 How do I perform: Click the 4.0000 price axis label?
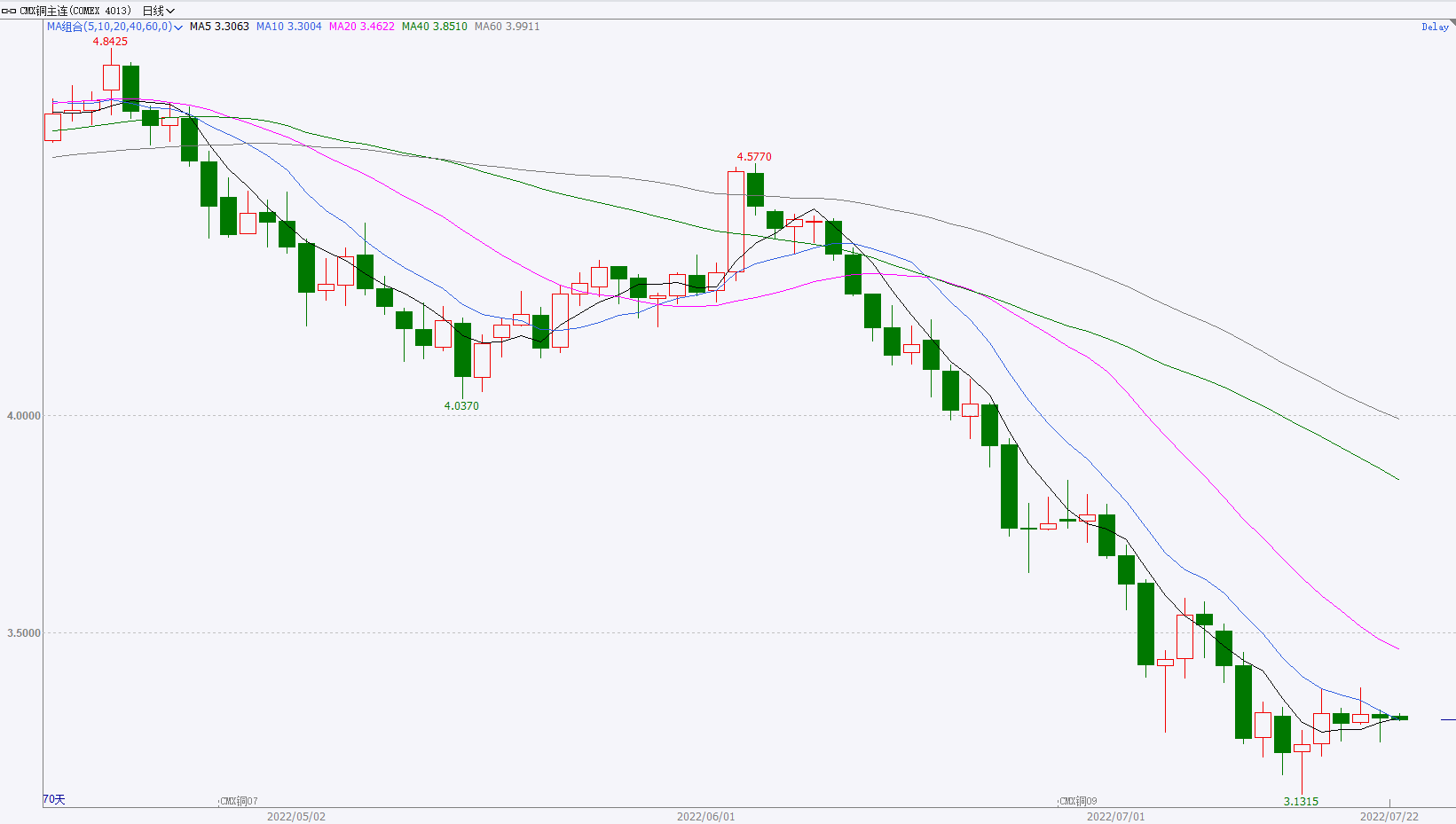pyautogui.click(x=24, y=416)
